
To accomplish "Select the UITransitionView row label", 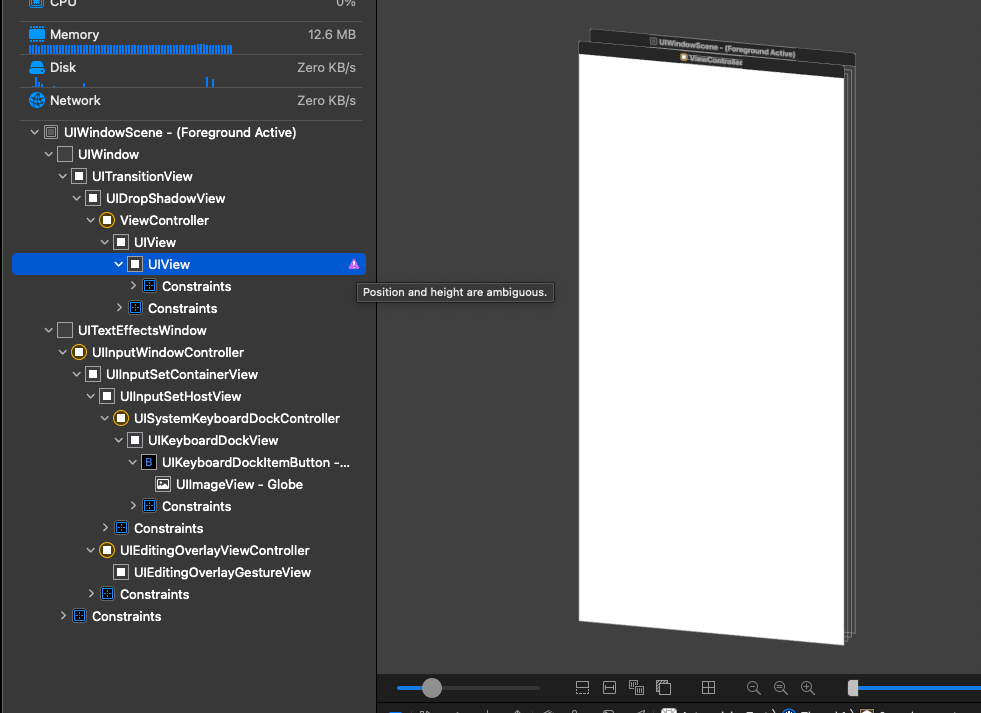I will (142, 176).
